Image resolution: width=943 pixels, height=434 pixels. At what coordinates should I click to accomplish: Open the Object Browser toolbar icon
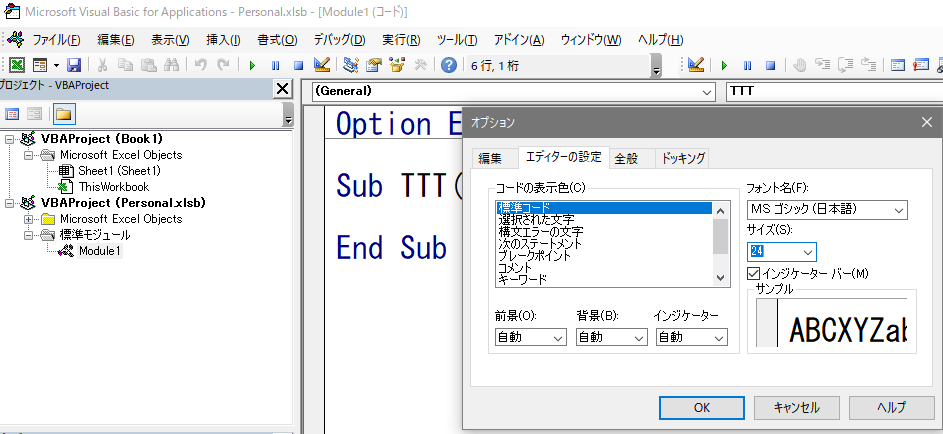click(397, 65)
